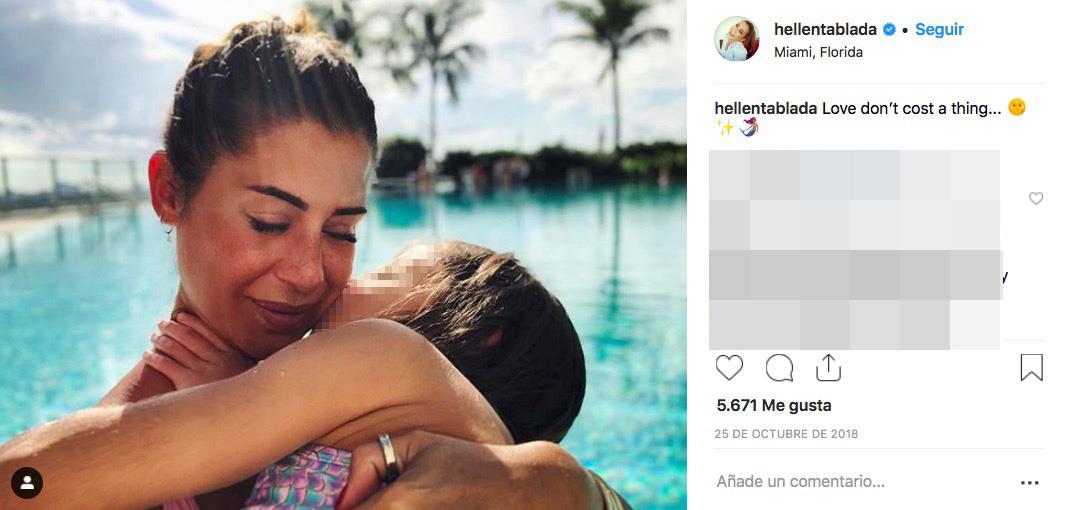Open hellentablada's profile picture avatar
Screen dimensions: 1066x510
[737, 39]
